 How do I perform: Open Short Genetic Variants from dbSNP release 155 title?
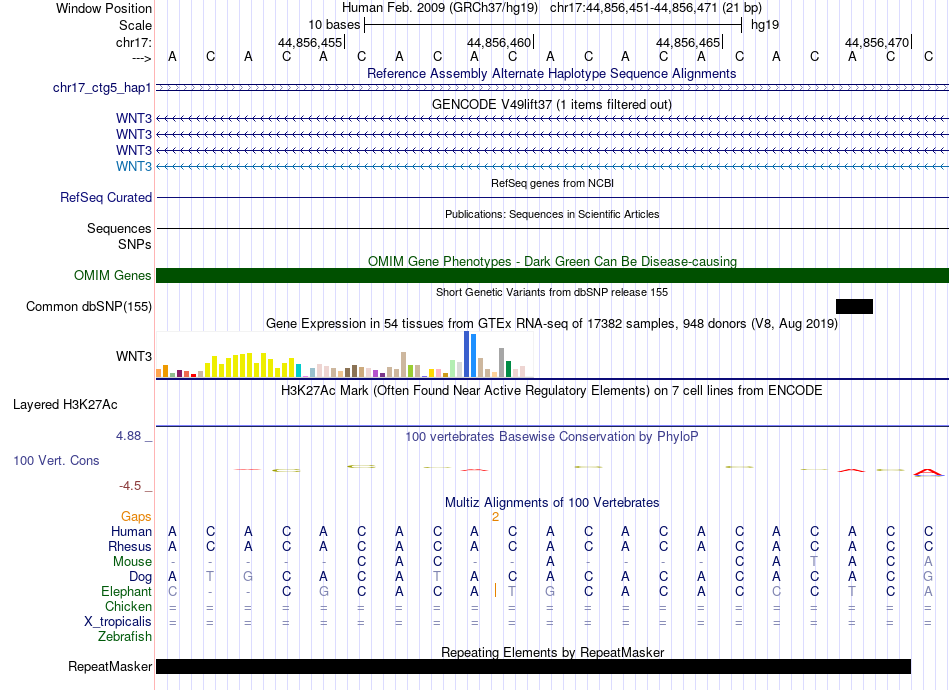(552, 292)
